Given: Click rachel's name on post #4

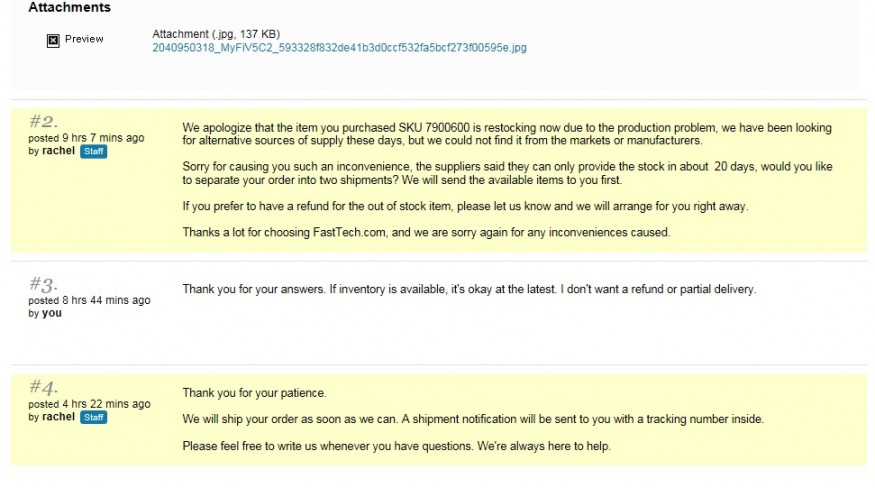Looking at the screenshot, I should pyautogui.click(x=59, y=417).
